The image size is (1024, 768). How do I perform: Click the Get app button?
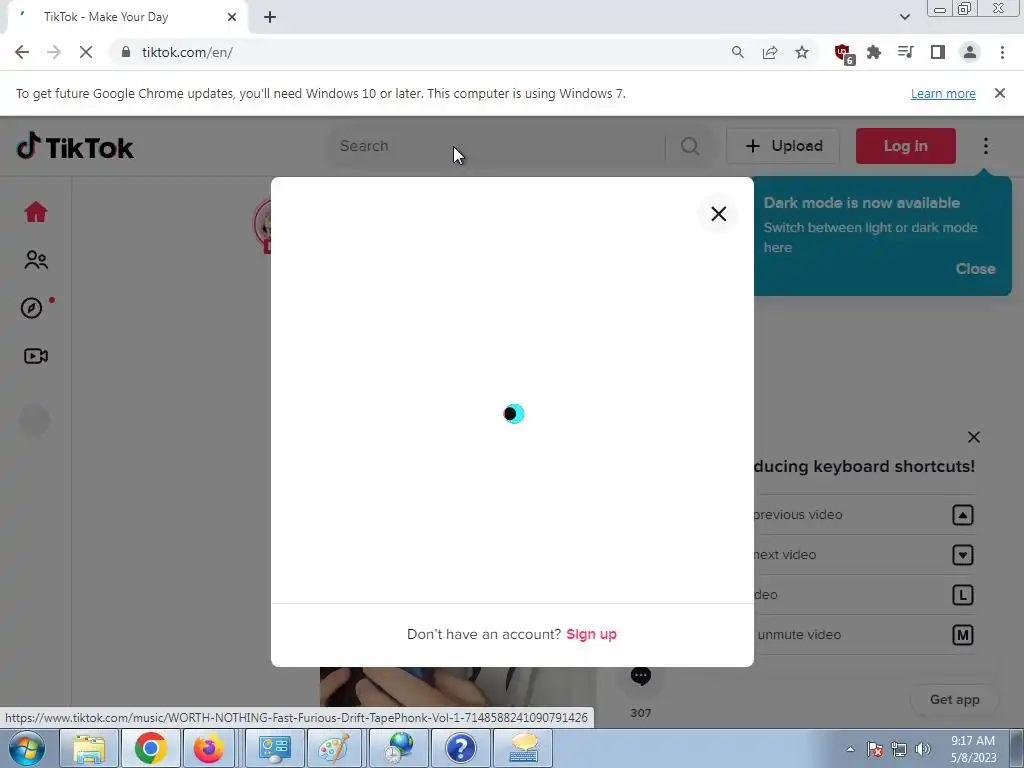954,699
